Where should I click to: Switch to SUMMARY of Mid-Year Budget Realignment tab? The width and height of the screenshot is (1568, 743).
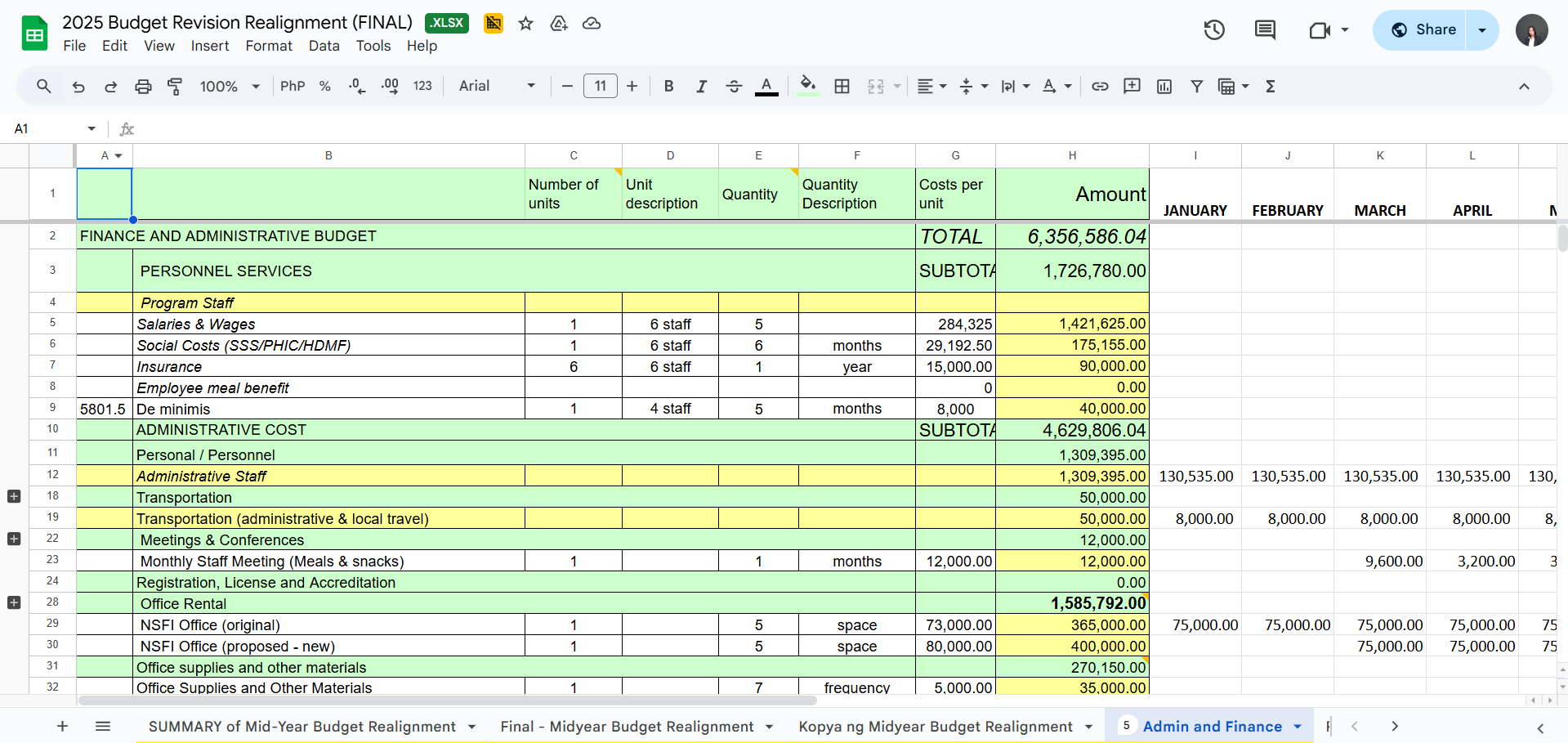pyautogui.click(x=302, y=727)
